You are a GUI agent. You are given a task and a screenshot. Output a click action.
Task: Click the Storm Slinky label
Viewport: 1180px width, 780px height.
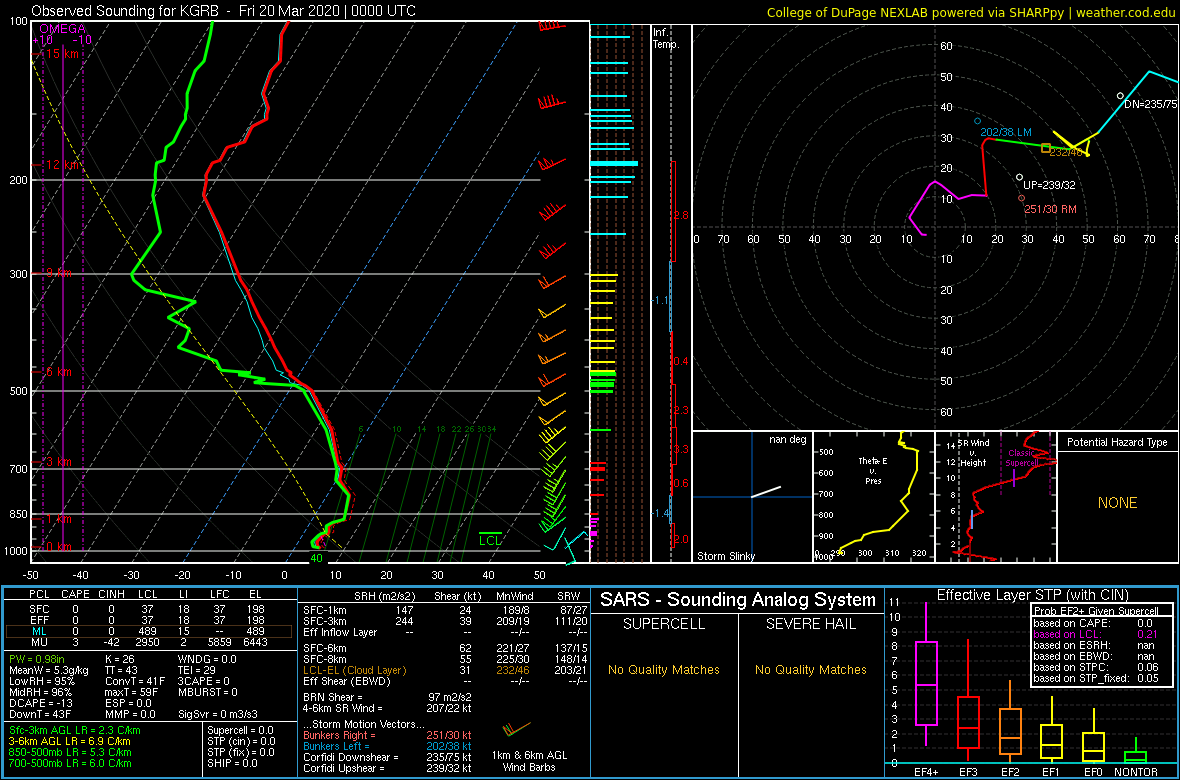point(726,556)
